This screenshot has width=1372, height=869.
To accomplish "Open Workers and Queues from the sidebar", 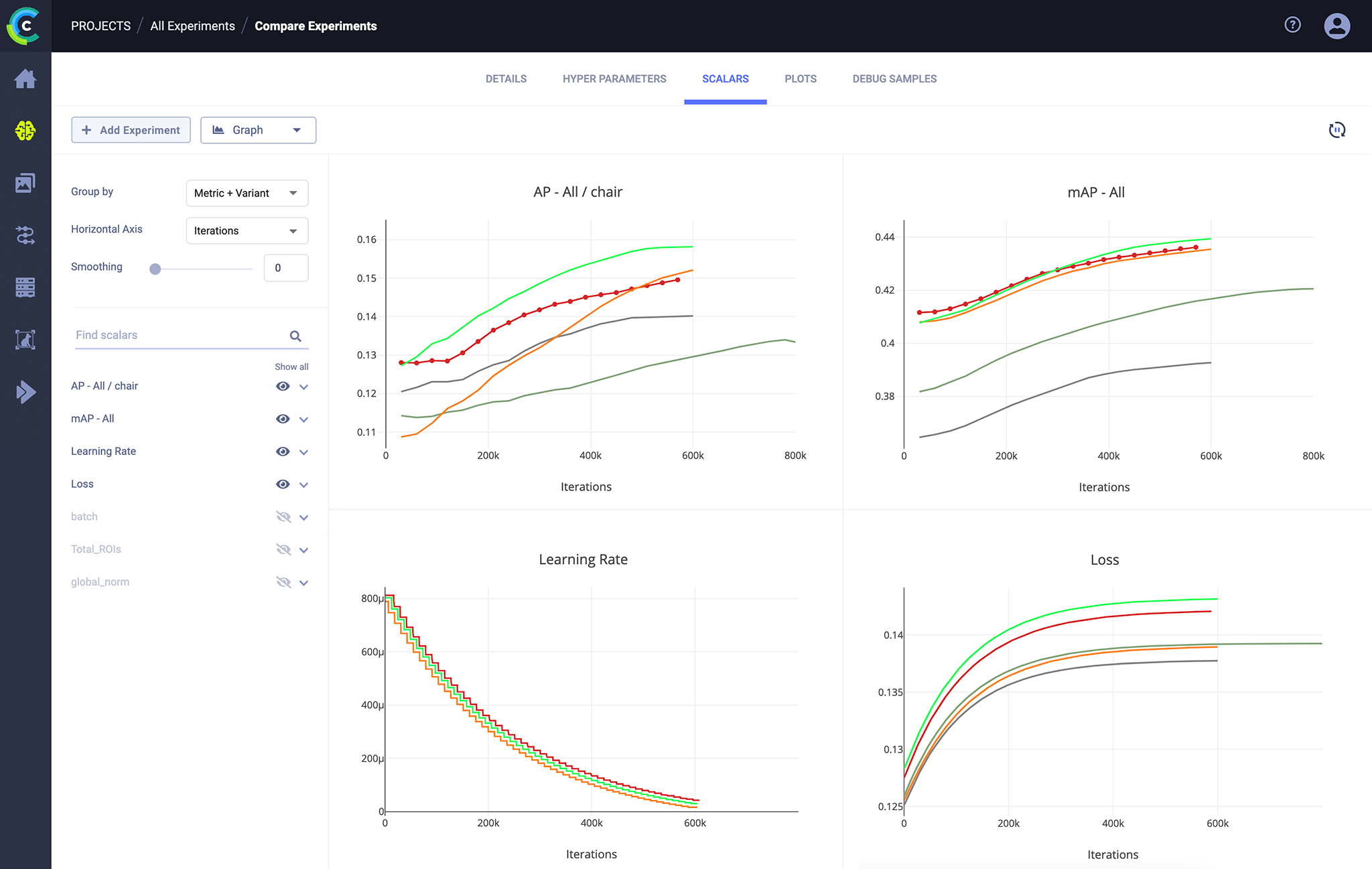I will pyautogui.click(x=25, y=287).
